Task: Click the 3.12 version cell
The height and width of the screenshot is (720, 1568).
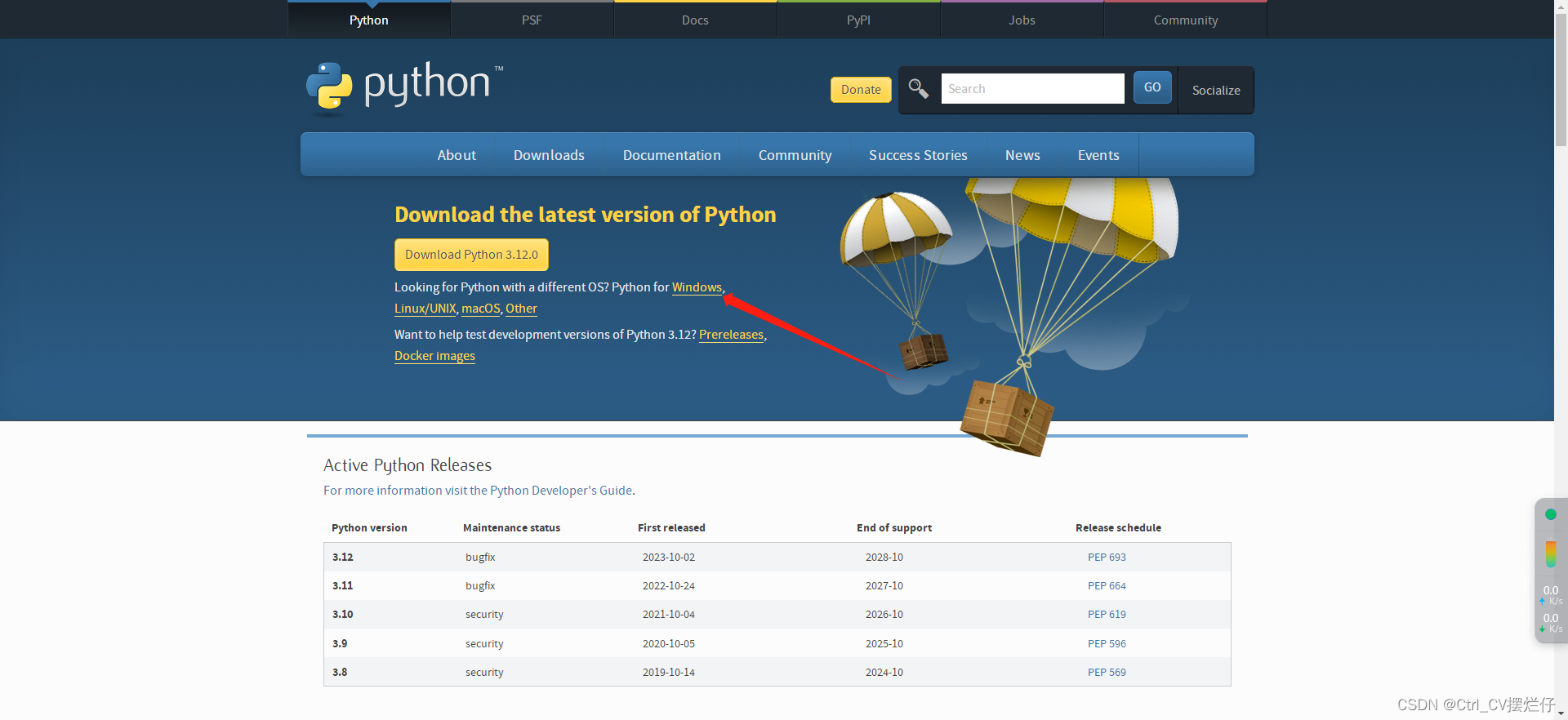Action: coord(343,558)
